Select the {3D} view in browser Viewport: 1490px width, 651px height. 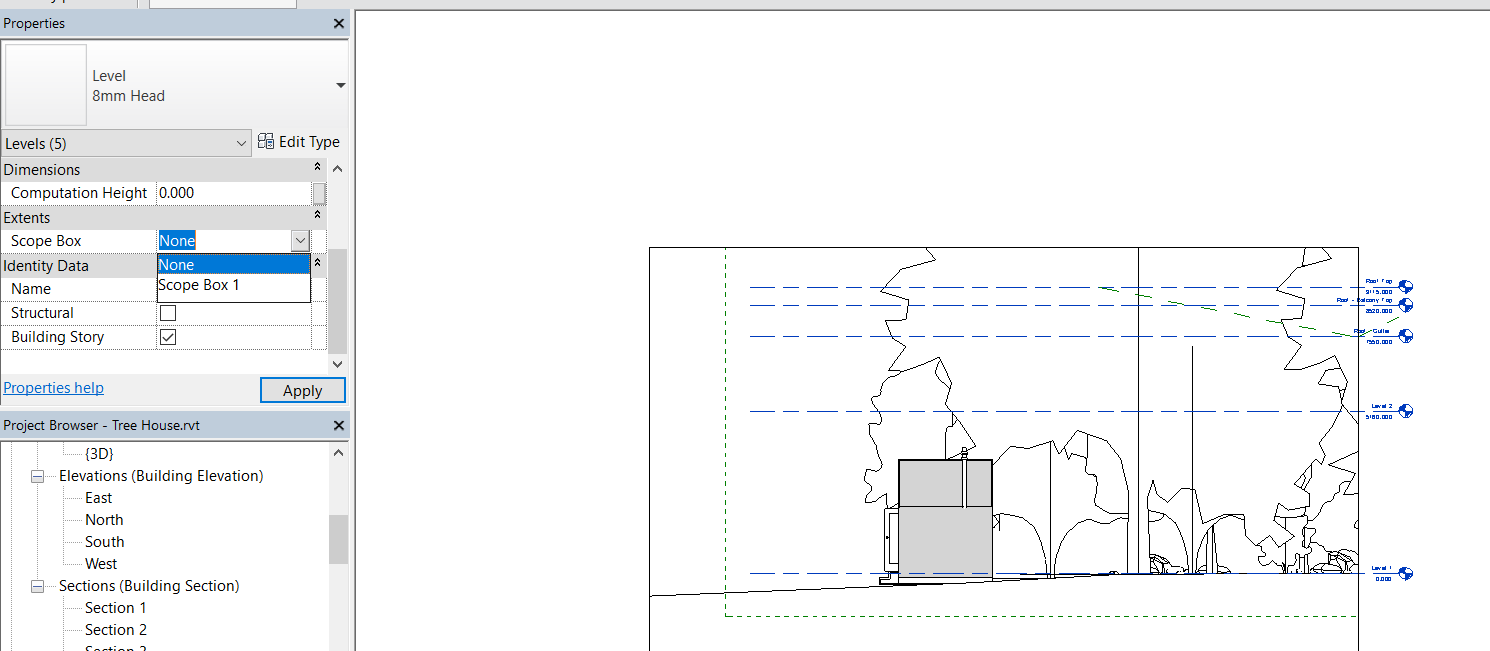pos(99,454)
